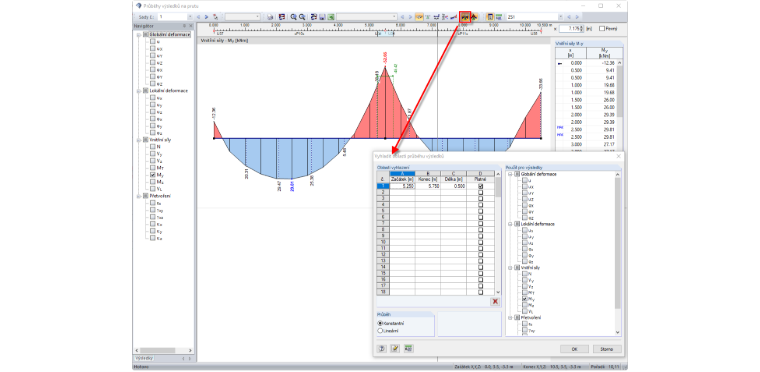Open the Sady č. dropdown
This screenshot has height=372, width=760.
[x=190, y=17]
